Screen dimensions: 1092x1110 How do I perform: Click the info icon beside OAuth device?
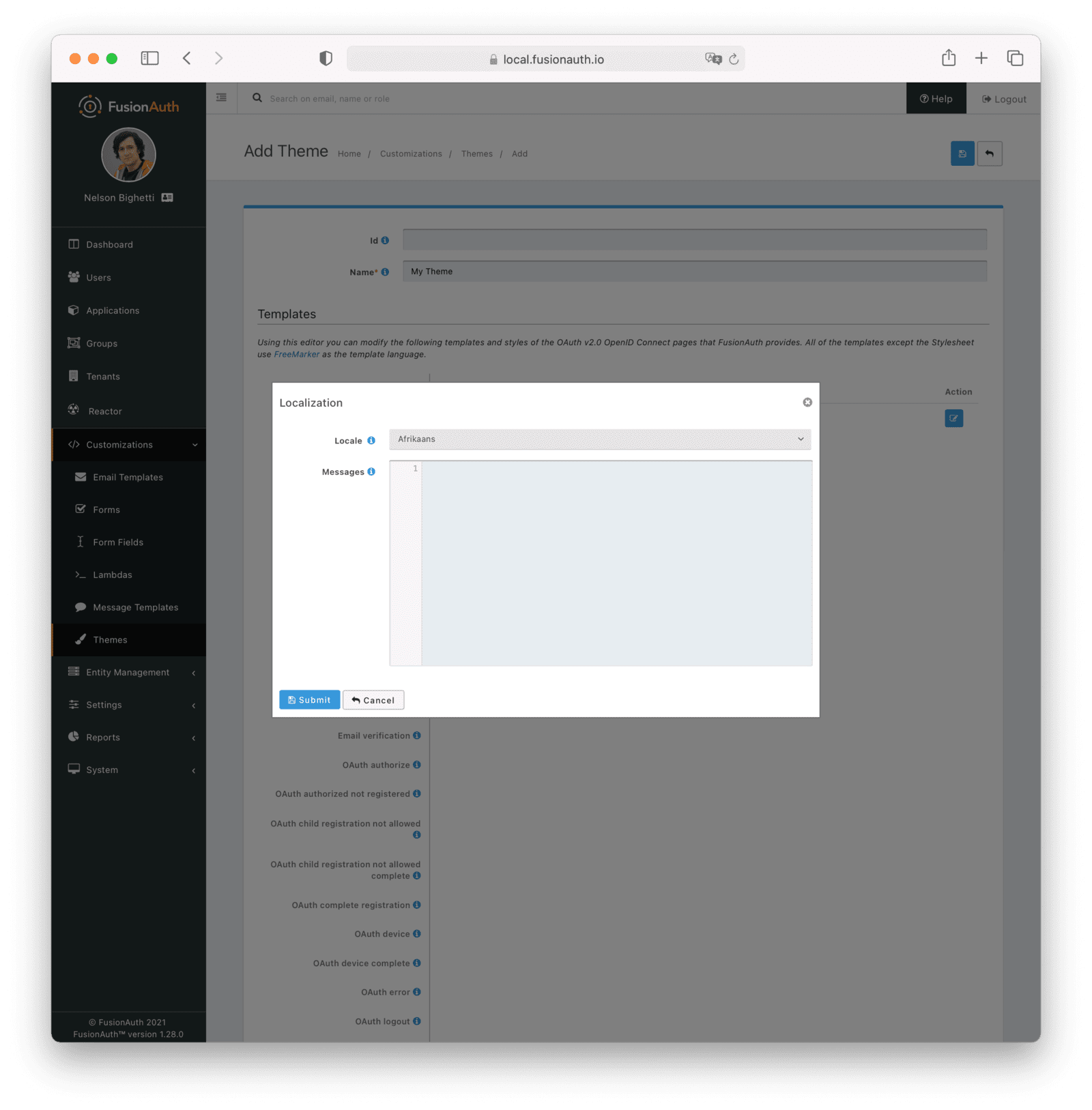coord(417,934)
